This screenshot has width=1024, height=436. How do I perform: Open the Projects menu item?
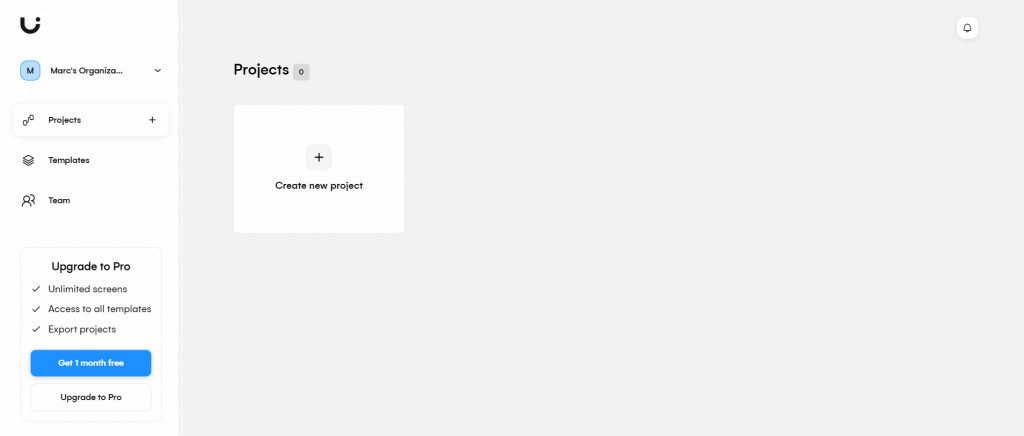91,120
